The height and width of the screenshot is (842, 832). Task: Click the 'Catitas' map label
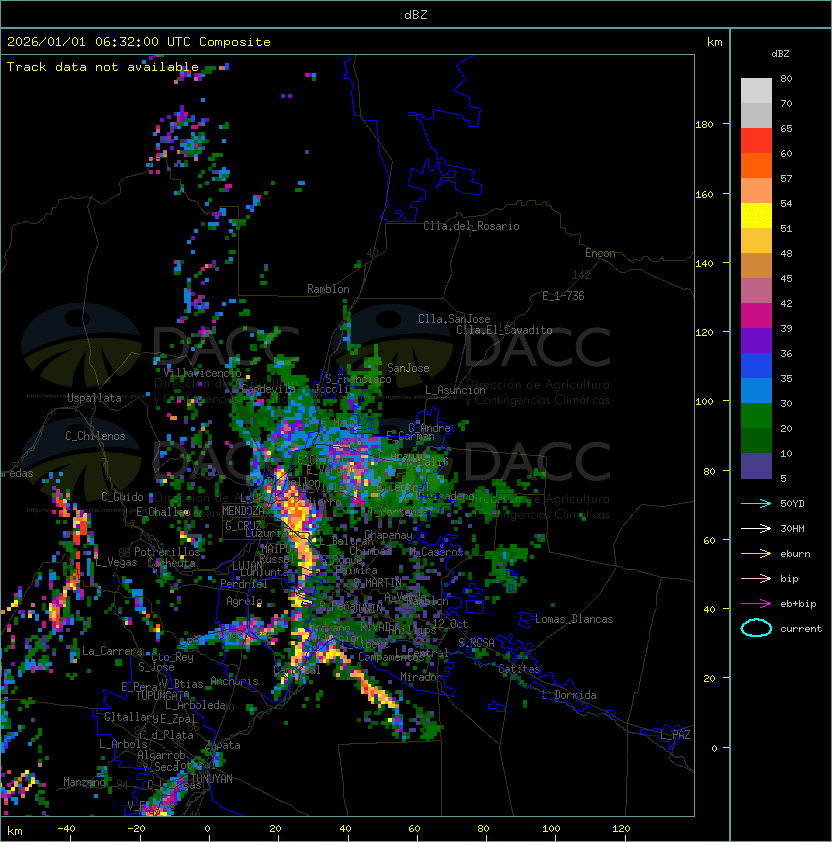[519, 669]
